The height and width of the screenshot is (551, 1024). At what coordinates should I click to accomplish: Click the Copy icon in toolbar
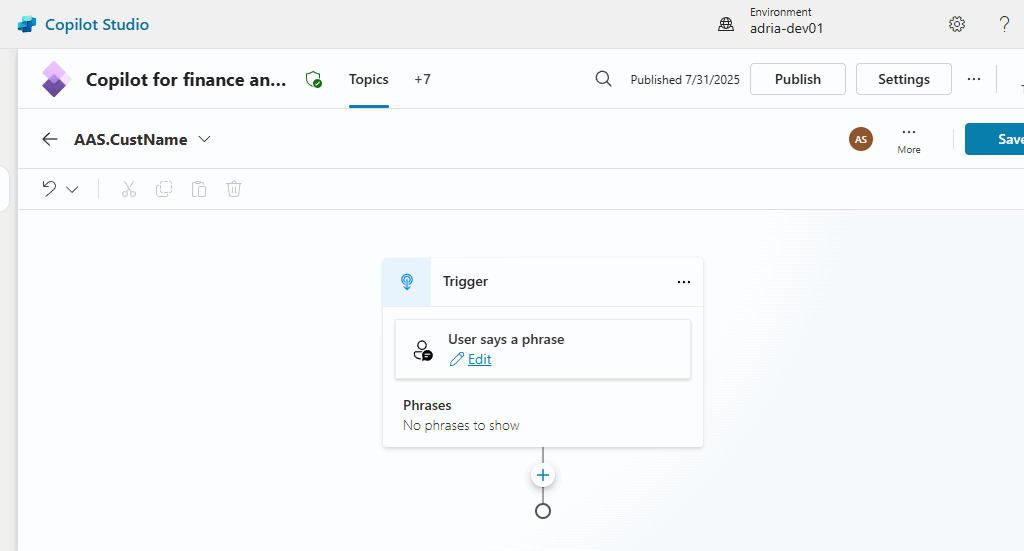pos(164,189)
